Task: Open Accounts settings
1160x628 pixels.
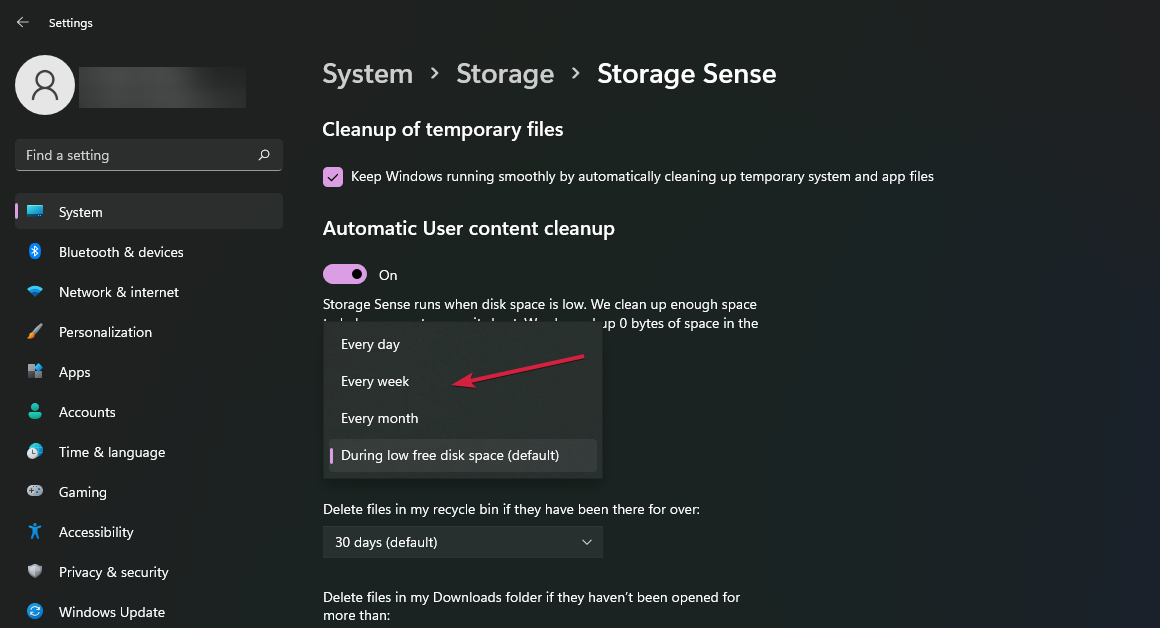Action: (x=87, y=412)
